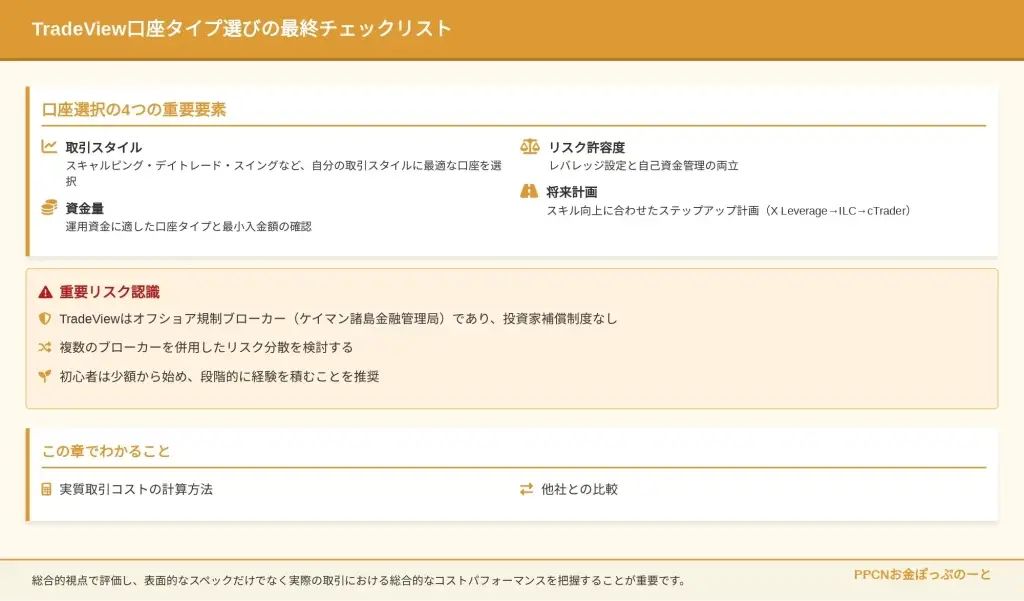Click the balance scale icon beside リスク許容度

(529, 147)
